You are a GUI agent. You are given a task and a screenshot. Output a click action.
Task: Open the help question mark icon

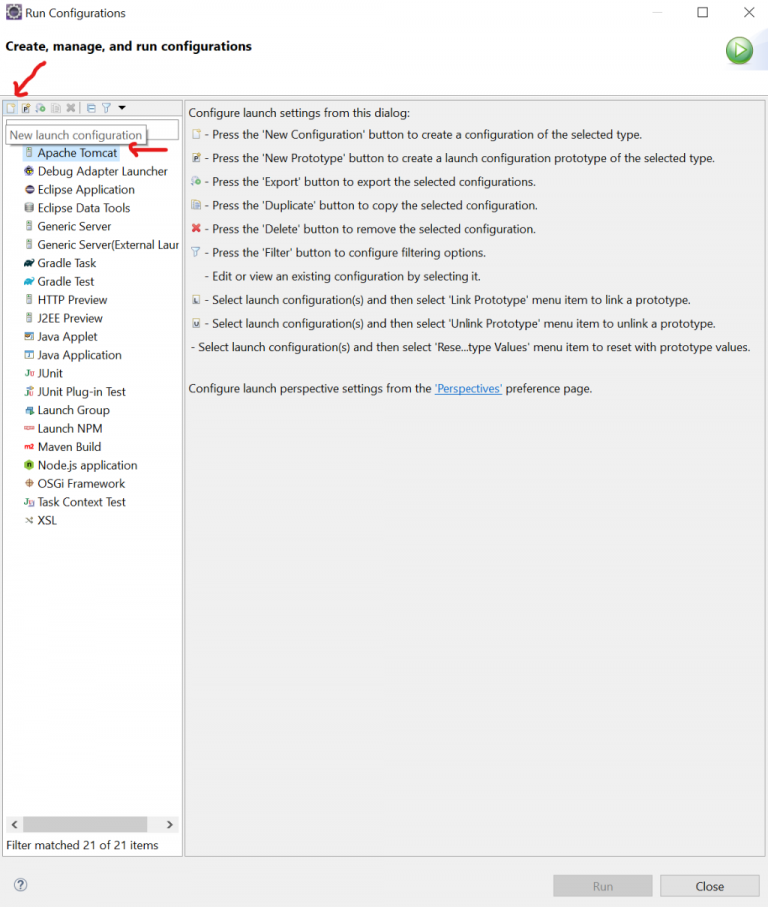20,885
